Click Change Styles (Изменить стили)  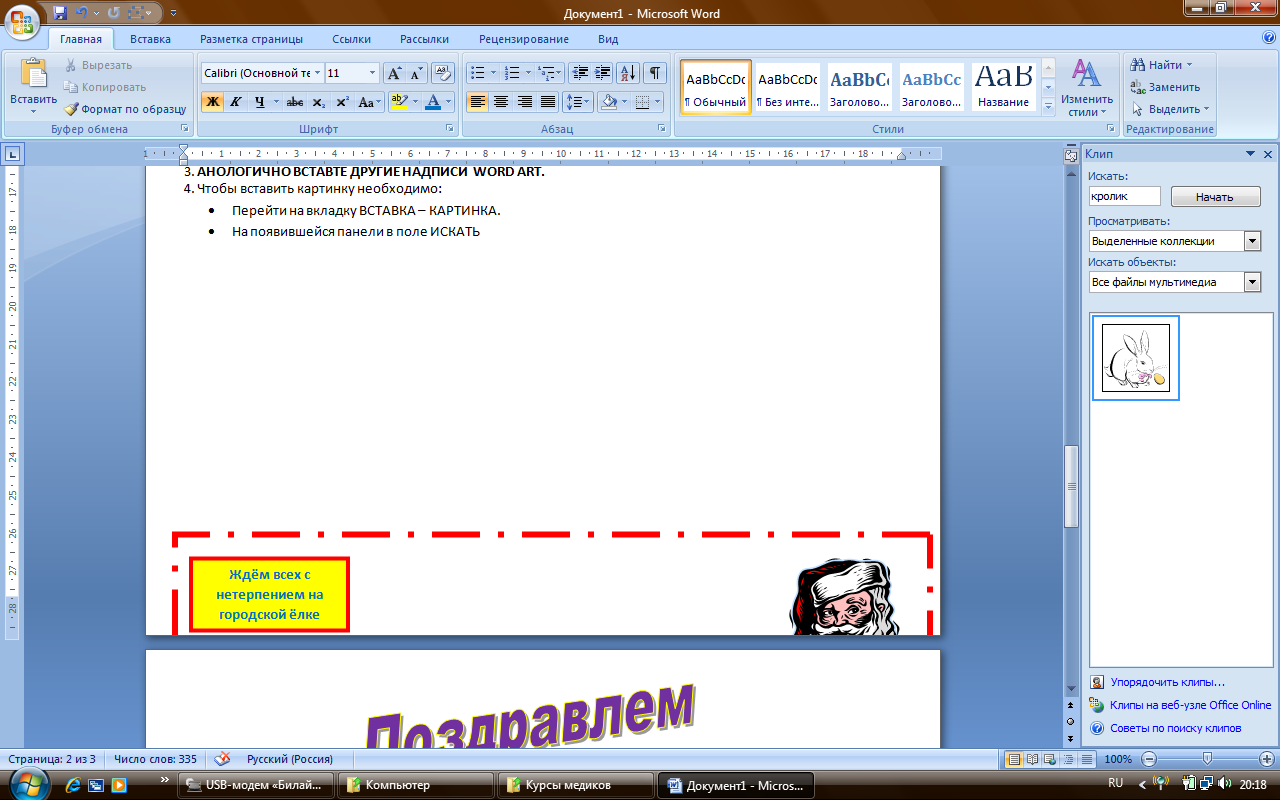point(1087,87)
